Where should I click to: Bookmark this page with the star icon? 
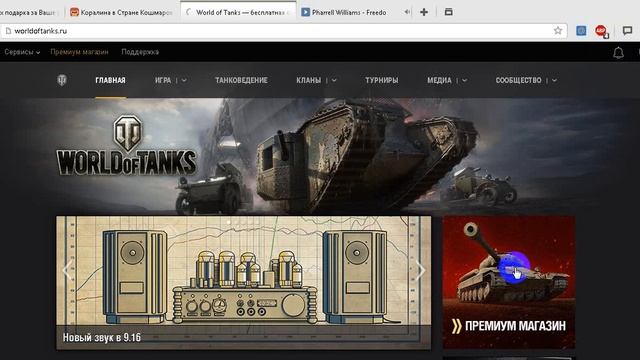click(x=558, y=31)
